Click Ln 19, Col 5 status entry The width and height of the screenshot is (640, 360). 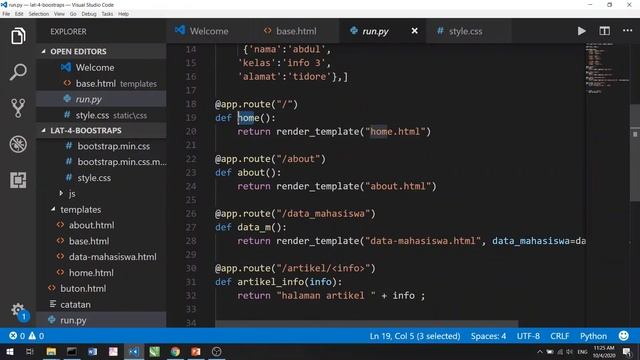[415, 336]
